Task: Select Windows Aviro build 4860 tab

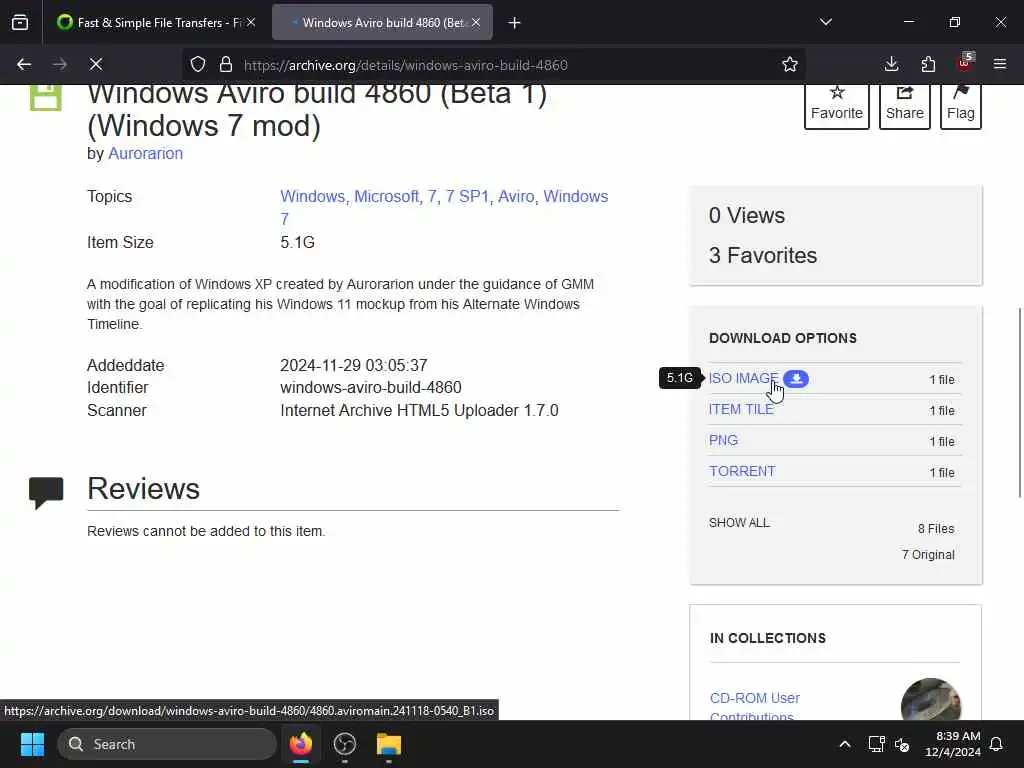Action: pos(383,23)
